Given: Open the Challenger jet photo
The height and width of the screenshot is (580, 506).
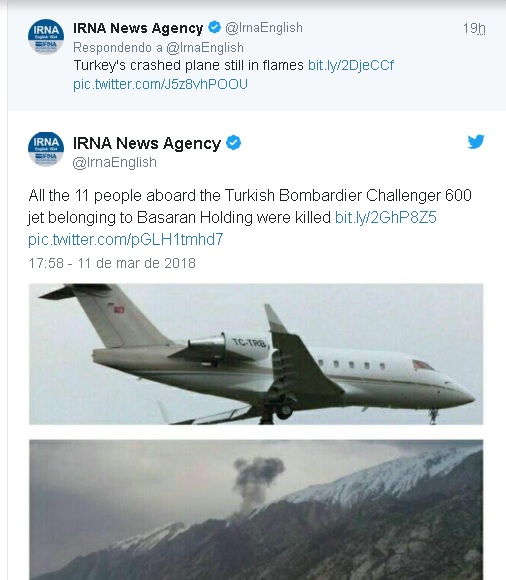Looking at the screenshot, I should pos(256,354).
